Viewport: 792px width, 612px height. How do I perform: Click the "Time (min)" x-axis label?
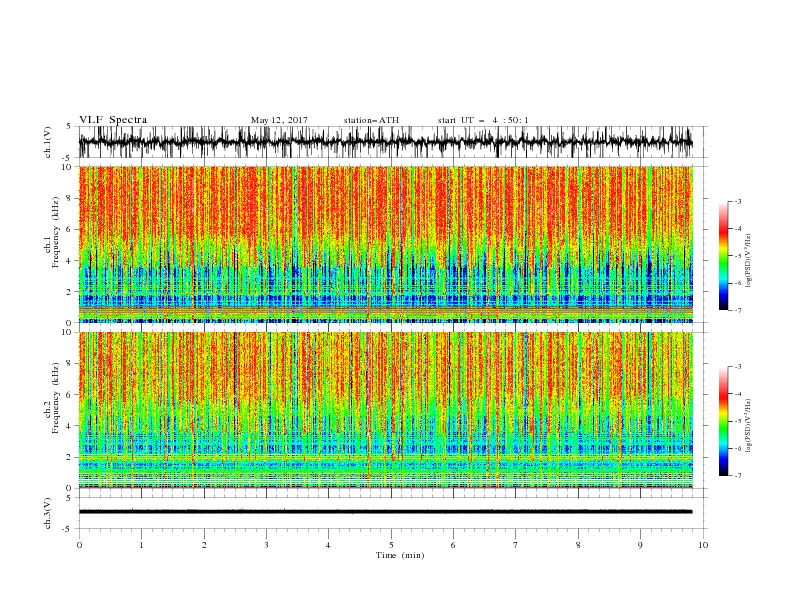pyautogui.click(x=400, y=555)
